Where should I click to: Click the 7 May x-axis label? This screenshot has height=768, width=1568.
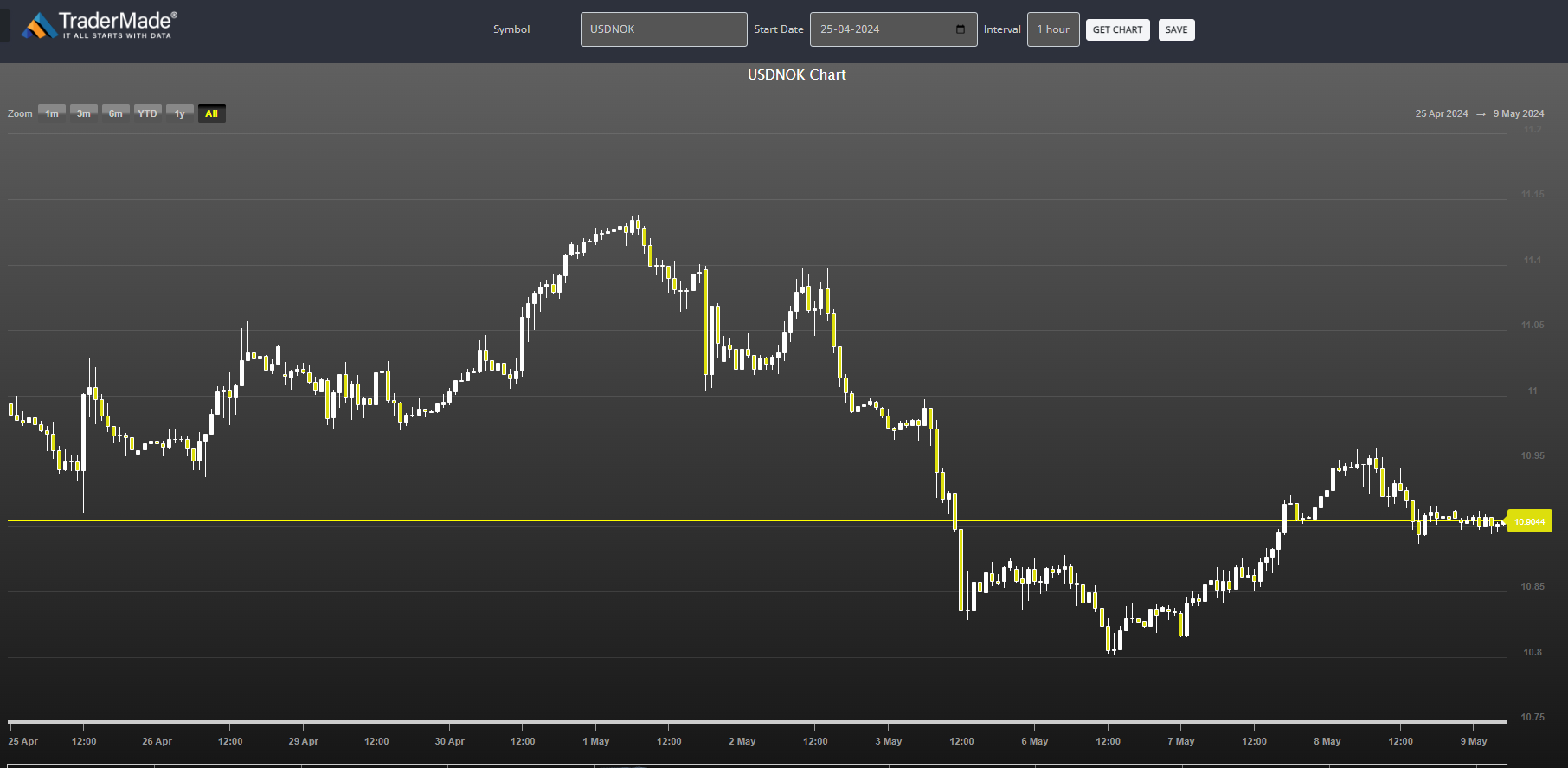tap(1181, 741)
